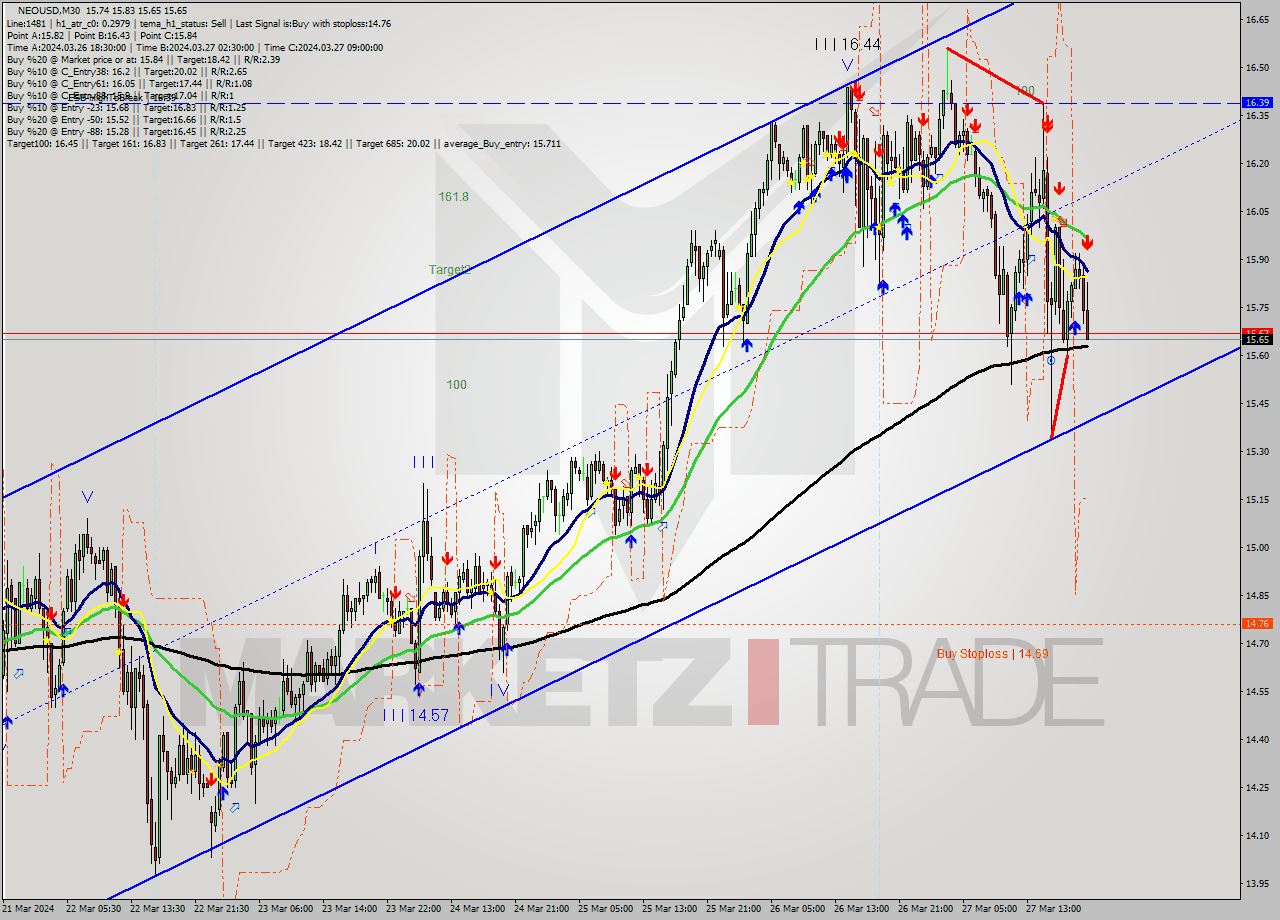Click the green 'Target' label on chart
Image resolution: width=1280 pixels, height=920 pixels.
click(448, 269)
